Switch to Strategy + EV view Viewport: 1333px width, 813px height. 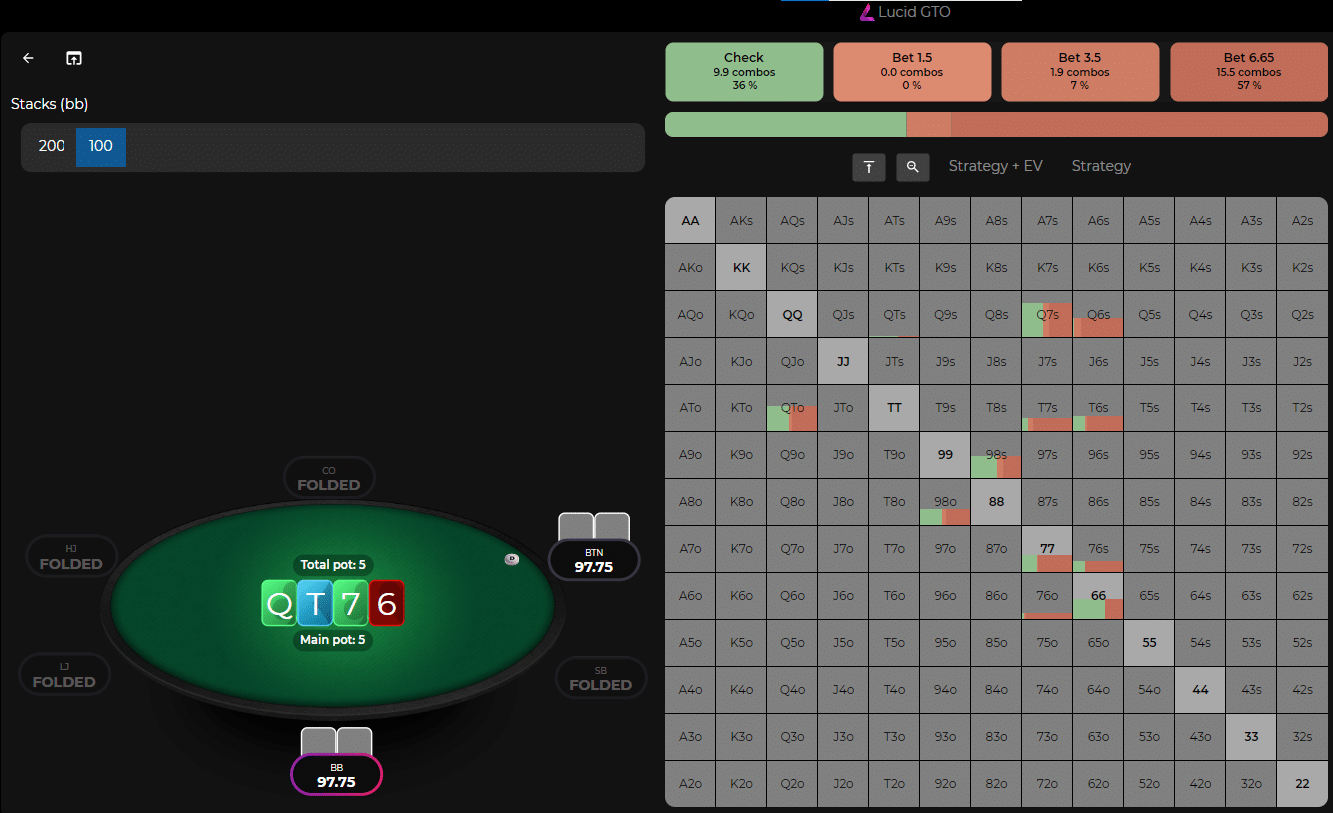coord(995,166)
